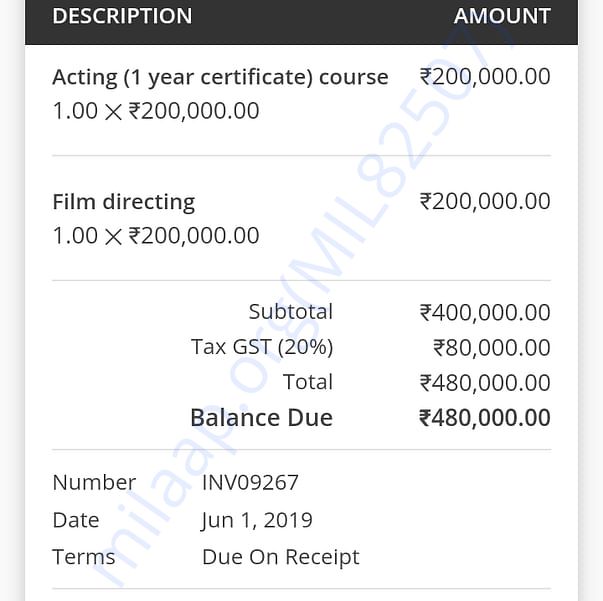Image resolution: width=603 pixels, height=601 pixels.
Task: Click the Total label
Action: [x=308, y=382]
